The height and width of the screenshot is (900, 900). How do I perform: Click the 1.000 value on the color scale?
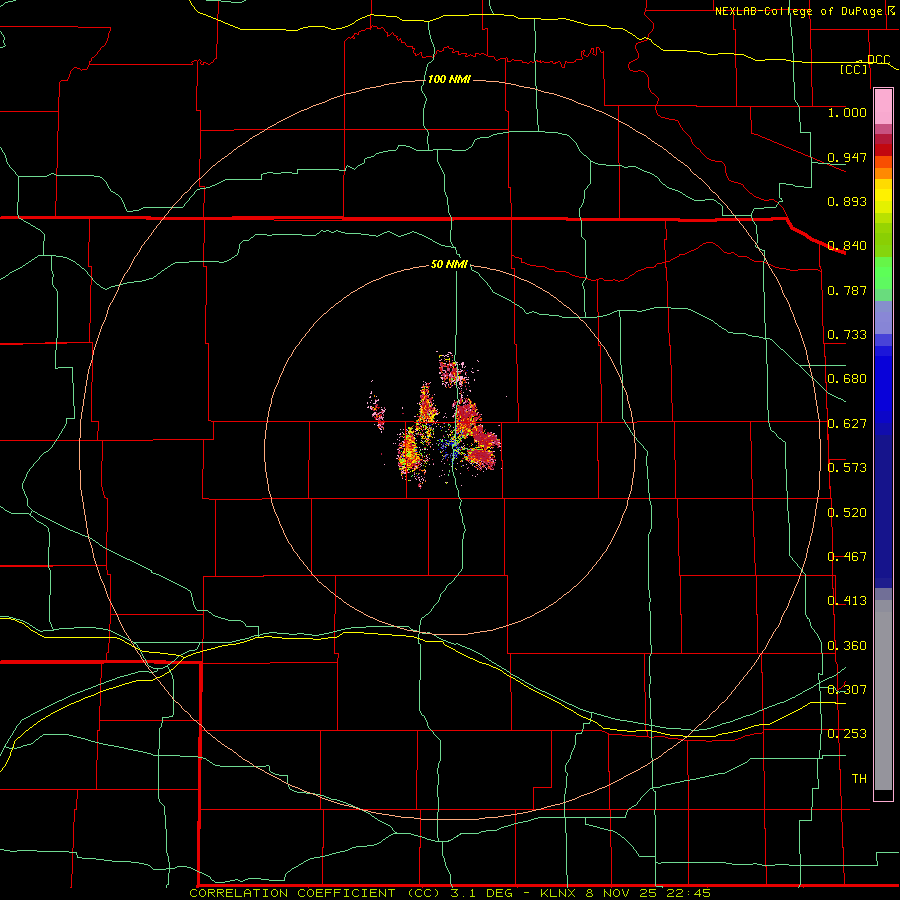[x=847, y=112]
